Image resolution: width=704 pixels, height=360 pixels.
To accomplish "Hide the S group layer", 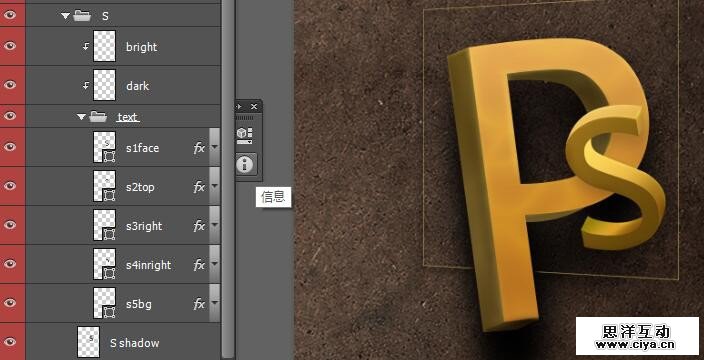I will (9, 15).
